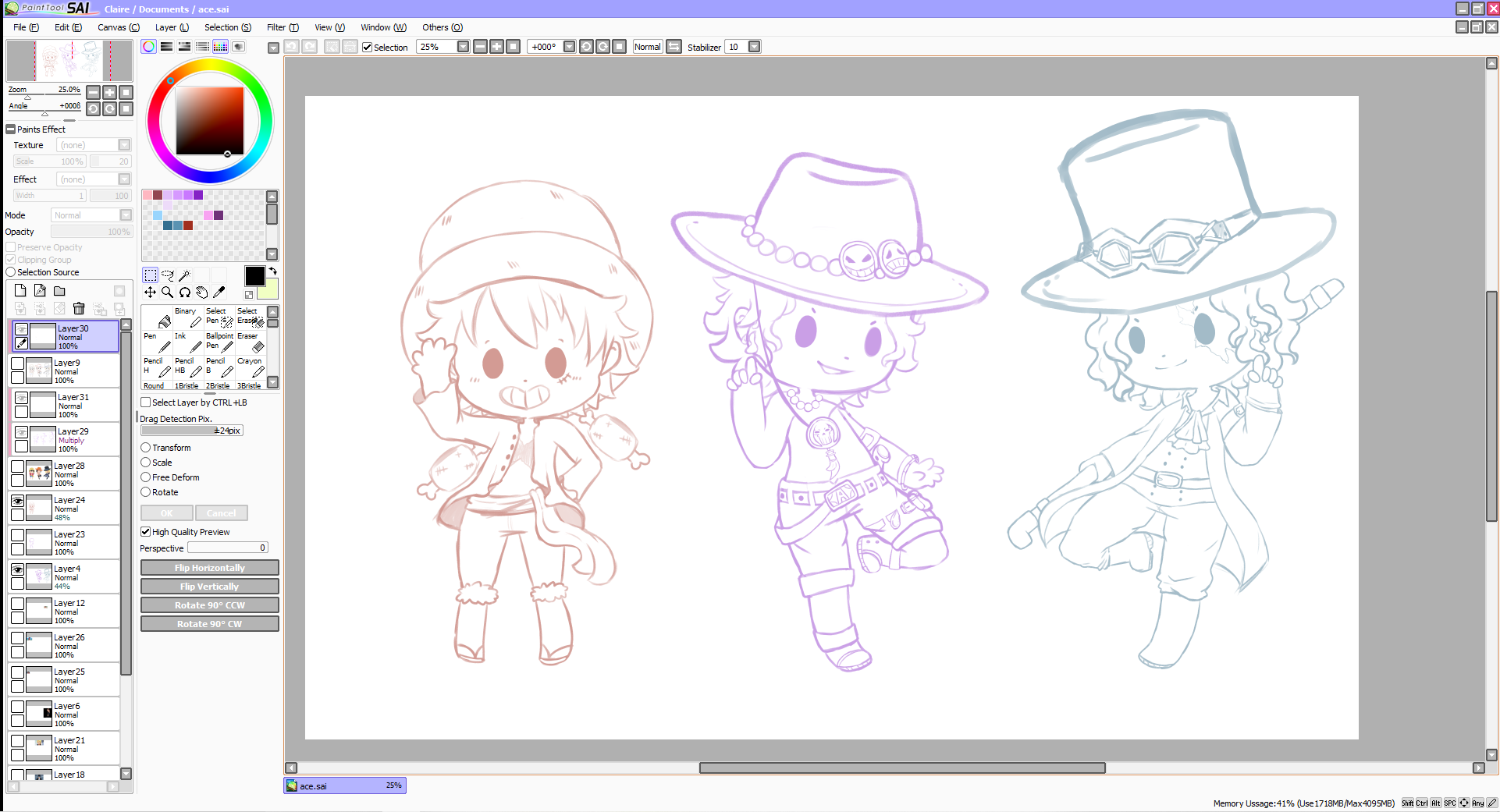Viewport: 1500px width, 812px height.
Task: Create a New Layer Set folder
Action: click(59, 290)
